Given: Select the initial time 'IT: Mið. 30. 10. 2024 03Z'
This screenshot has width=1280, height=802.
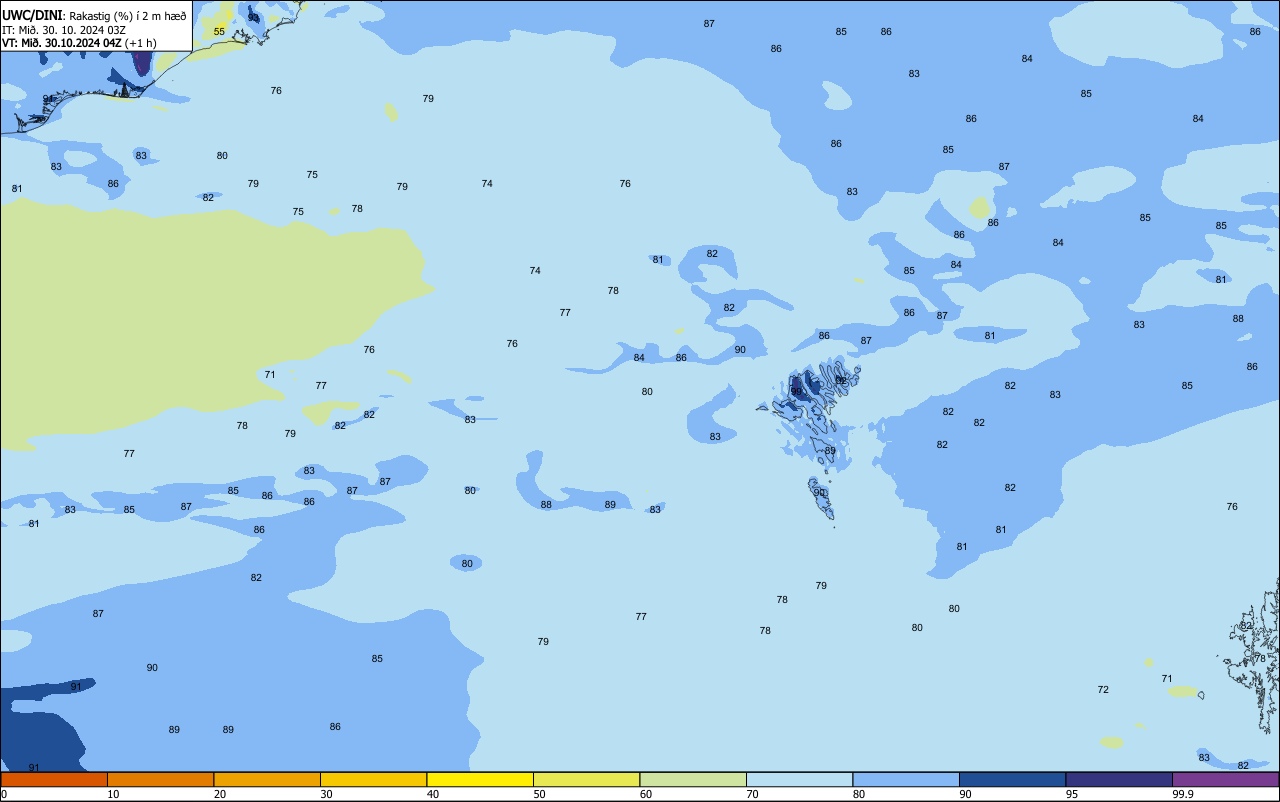Looking at the screenshot, I should [64, 29].
